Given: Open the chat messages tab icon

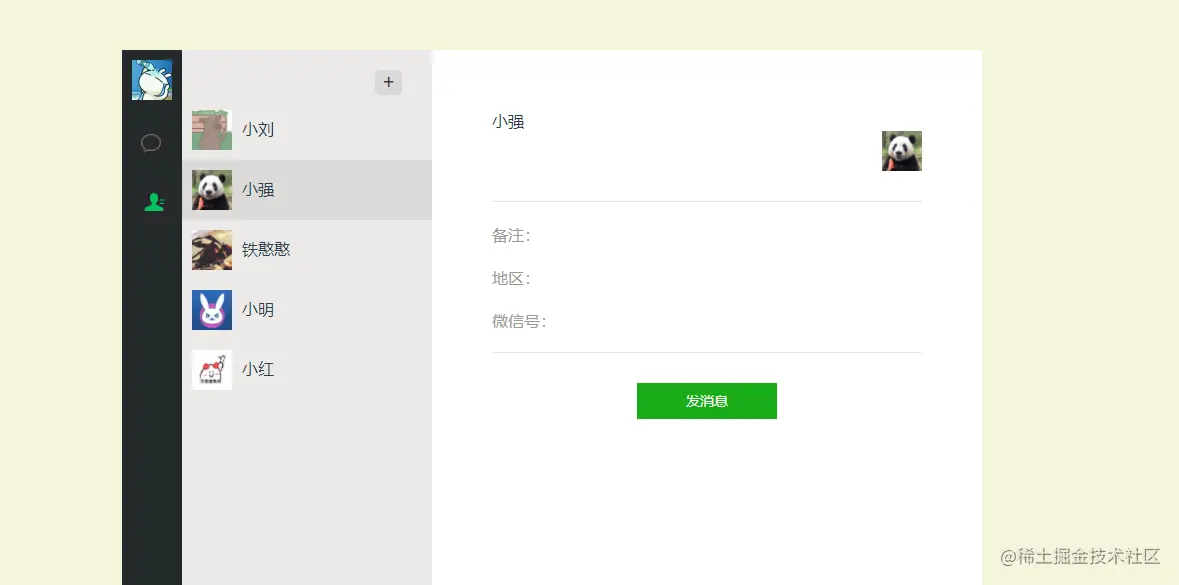Looking at the screenshot, I should 151,142.
